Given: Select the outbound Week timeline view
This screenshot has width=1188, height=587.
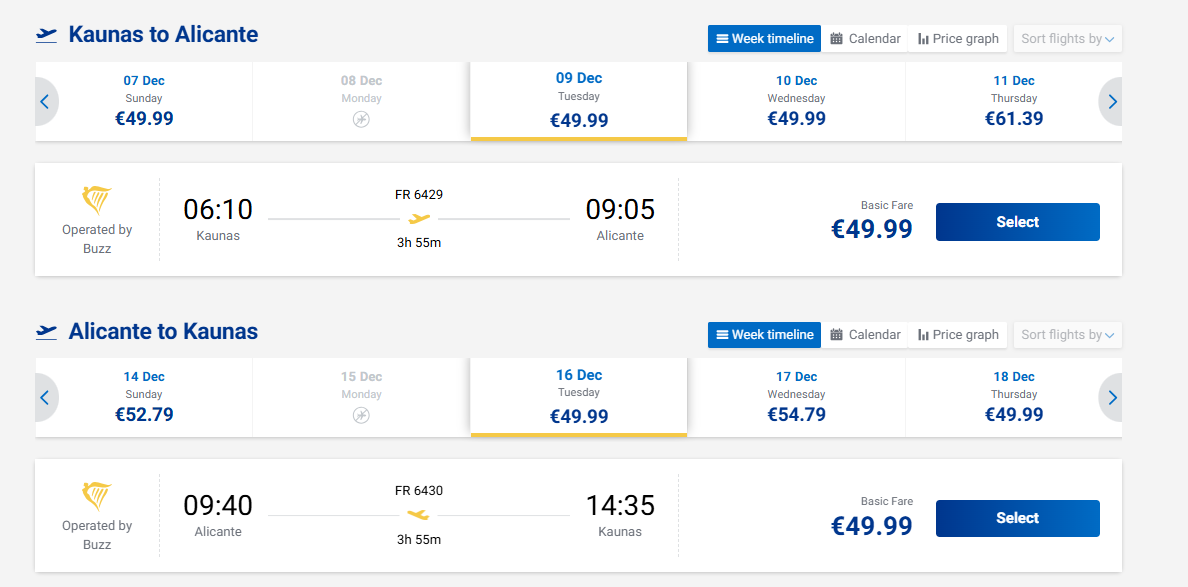Looking at the screenshot, I should [764, 39].
